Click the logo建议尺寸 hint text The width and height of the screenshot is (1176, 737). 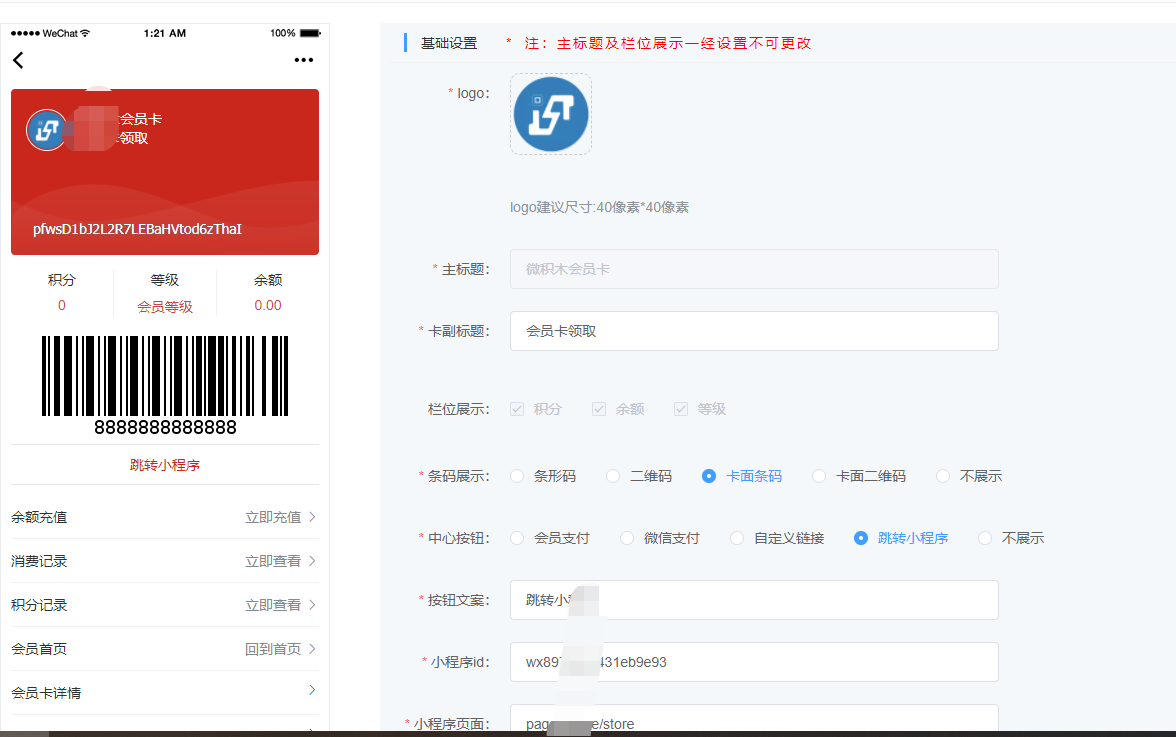point(599,208)
